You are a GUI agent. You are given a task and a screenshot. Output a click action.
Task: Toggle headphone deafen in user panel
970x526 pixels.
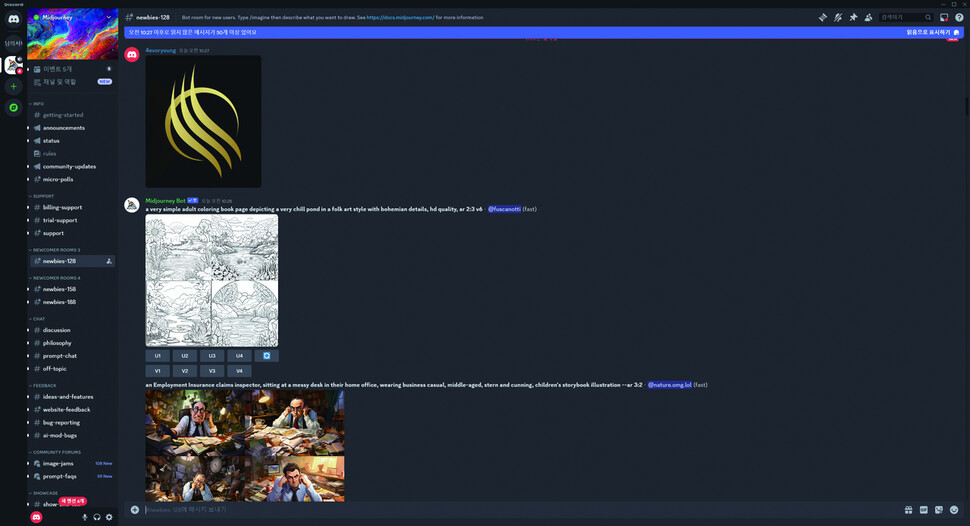97,517
